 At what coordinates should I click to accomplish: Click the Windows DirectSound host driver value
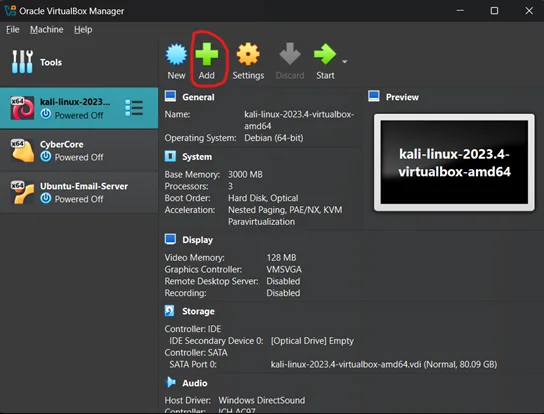(262, 400)
